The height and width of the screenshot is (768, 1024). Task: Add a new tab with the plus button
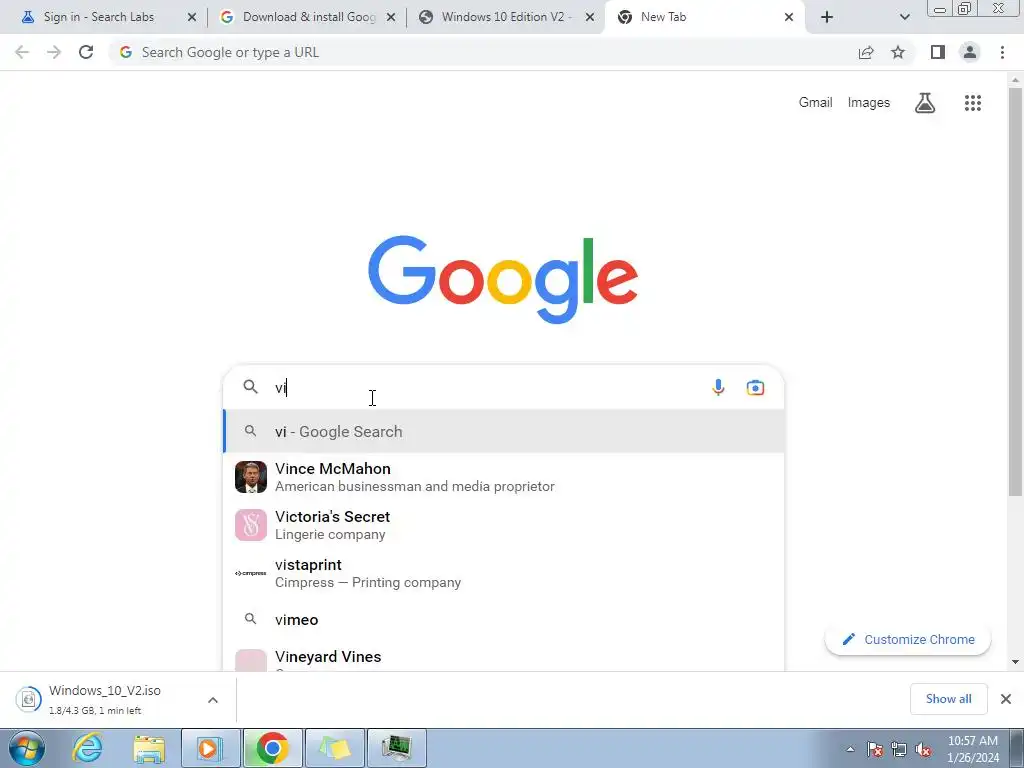pos(827,17)
